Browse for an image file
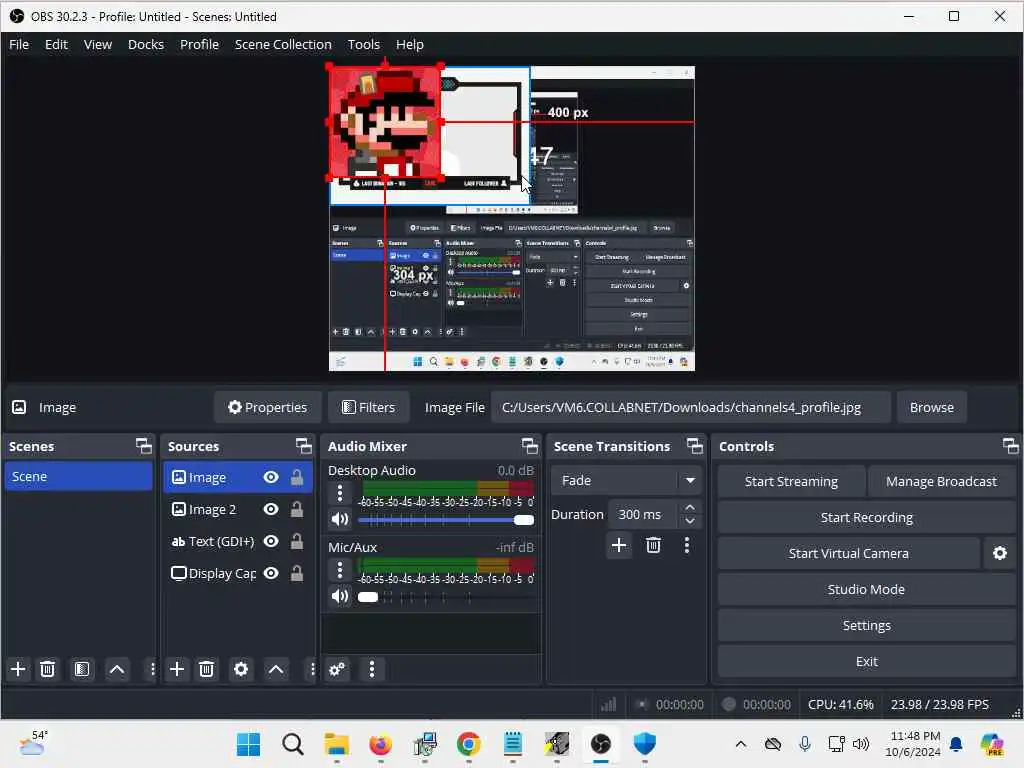Viewport: 1024px width, 768px height. click(931, 408)
